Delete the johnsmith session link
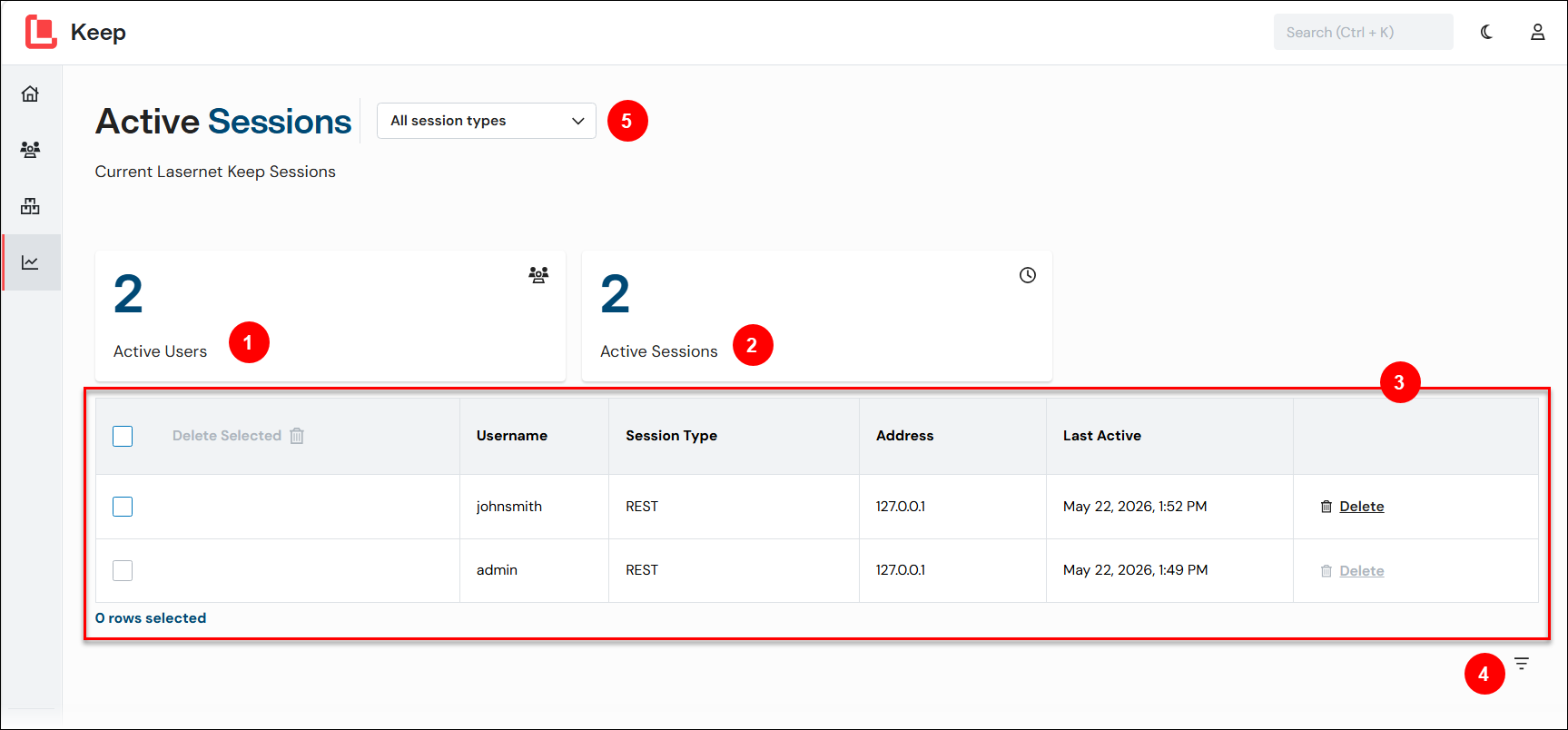 [x=1361, y=507]
